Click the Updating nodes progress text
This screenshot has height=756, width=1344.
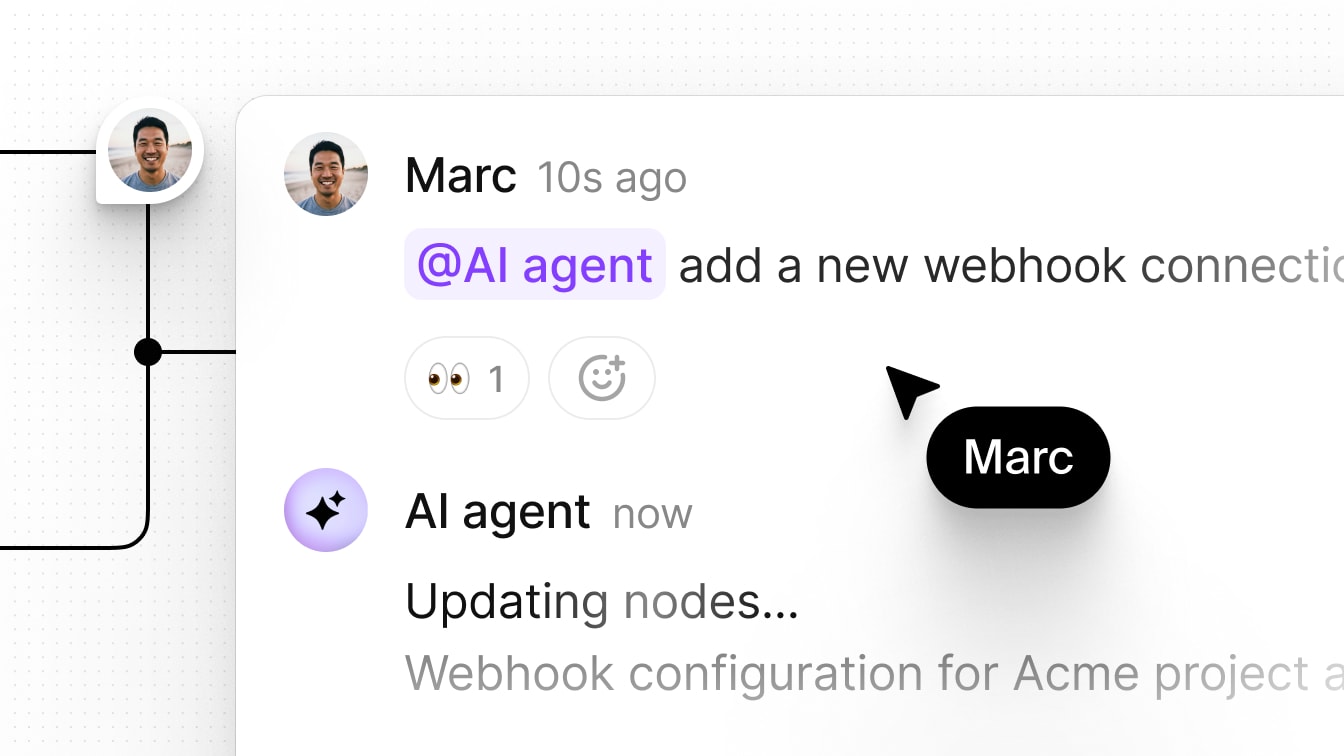600,601
